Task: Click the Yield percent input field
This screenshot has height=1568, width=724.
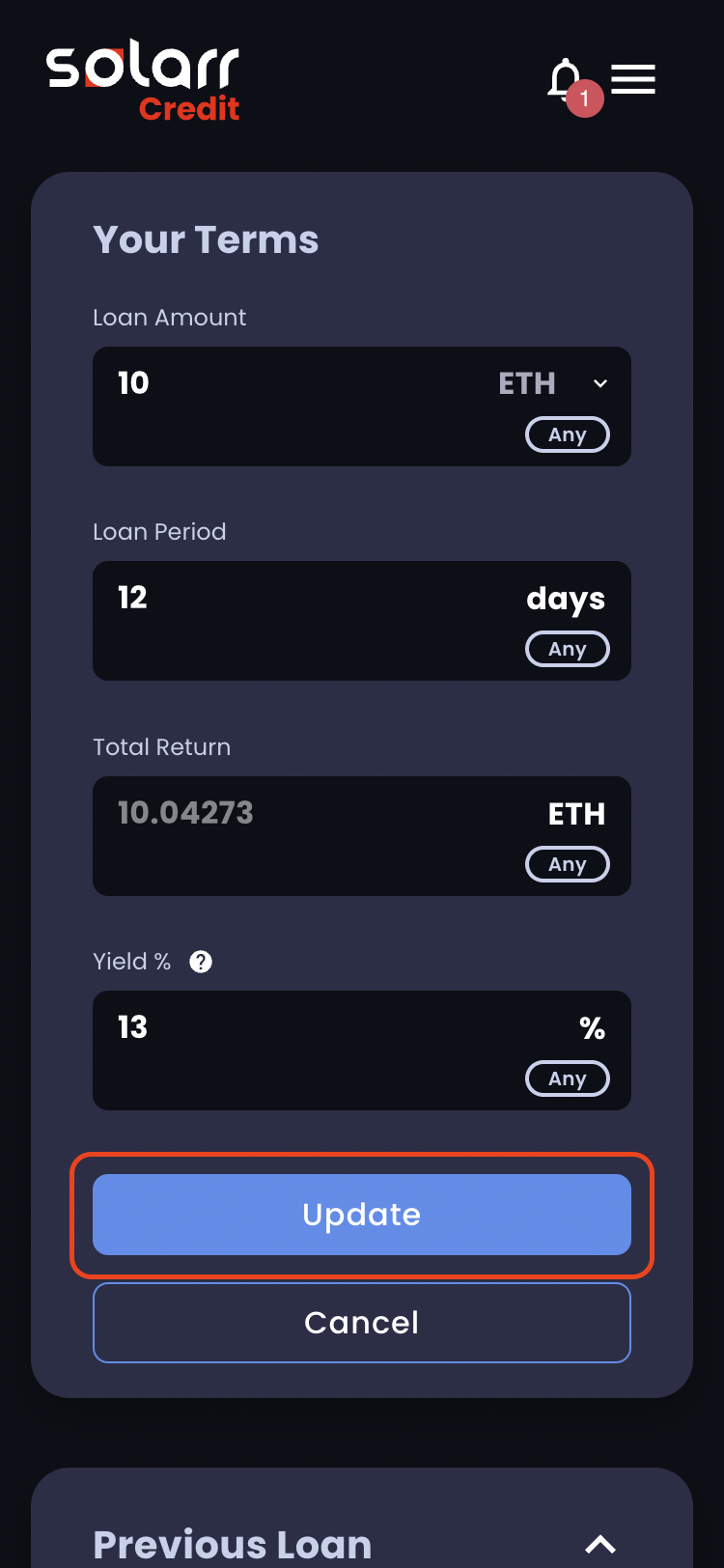Action: [x=290, y=1027]
